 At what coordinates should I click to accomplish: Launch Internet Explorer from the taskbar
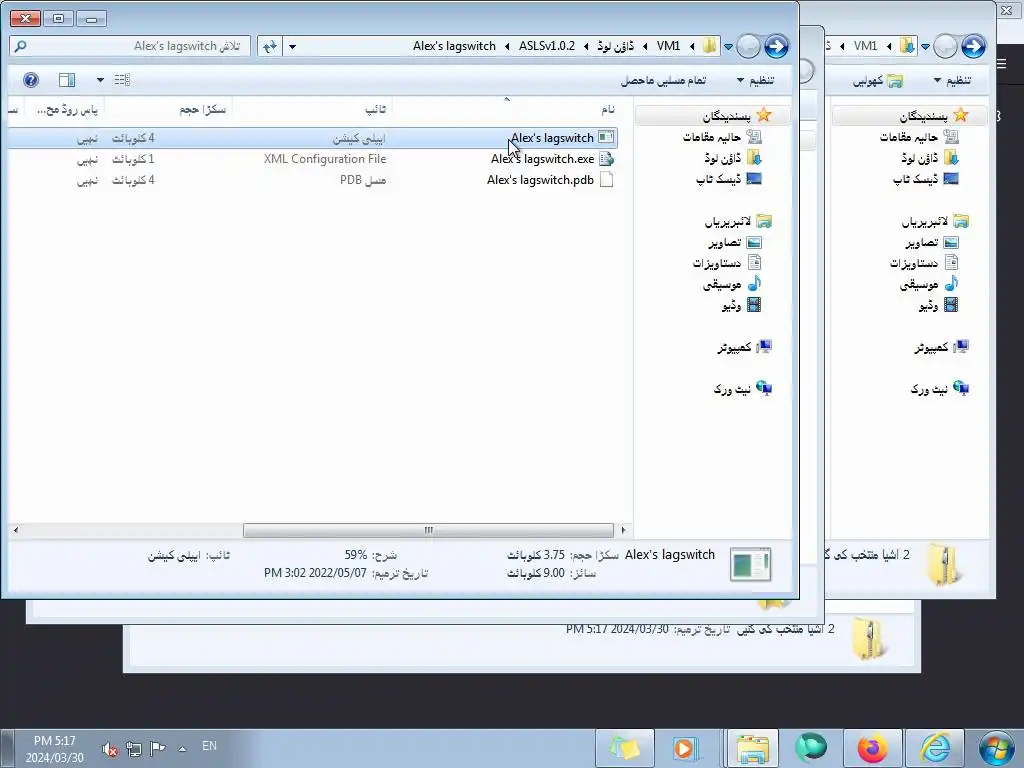coord(935,748)
